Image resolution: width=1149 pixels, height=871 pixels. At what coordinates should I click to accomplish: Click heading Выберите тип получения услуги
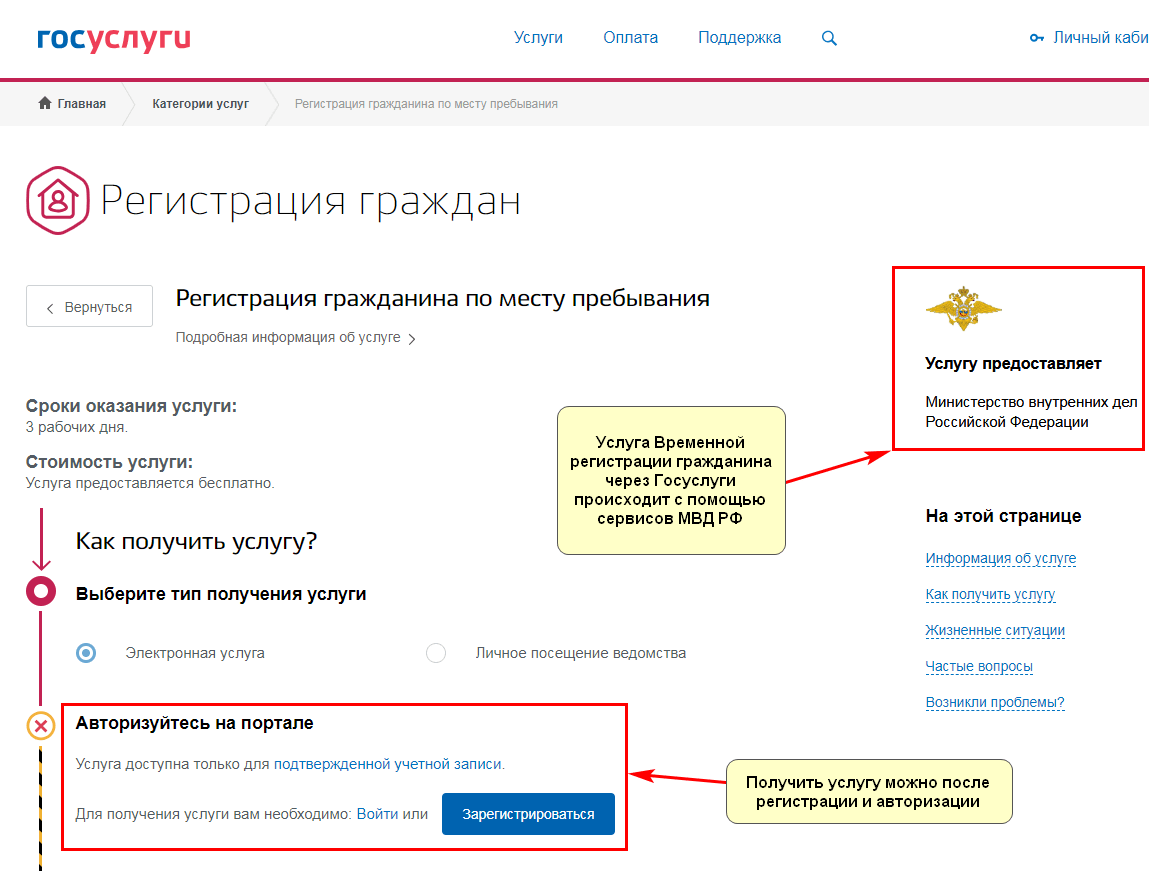tap(221, 594)
